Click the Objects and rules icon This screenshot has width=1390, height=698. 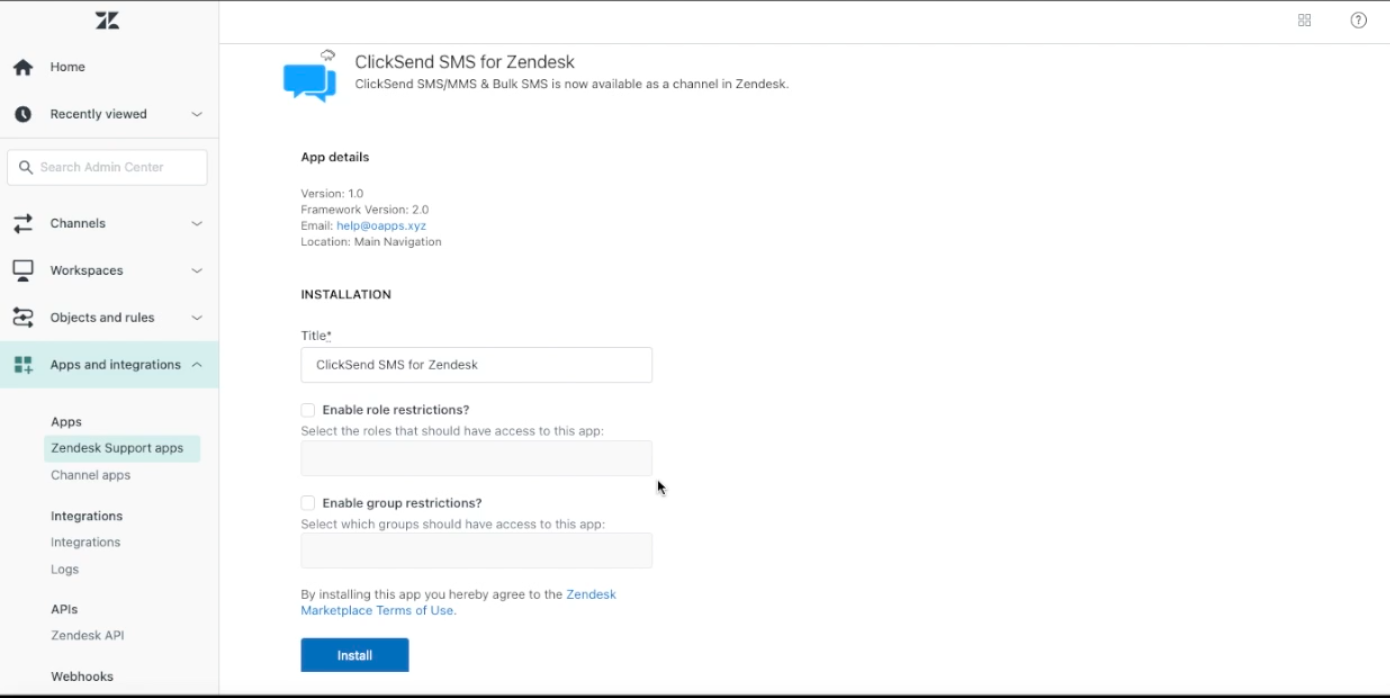point(23,317)
